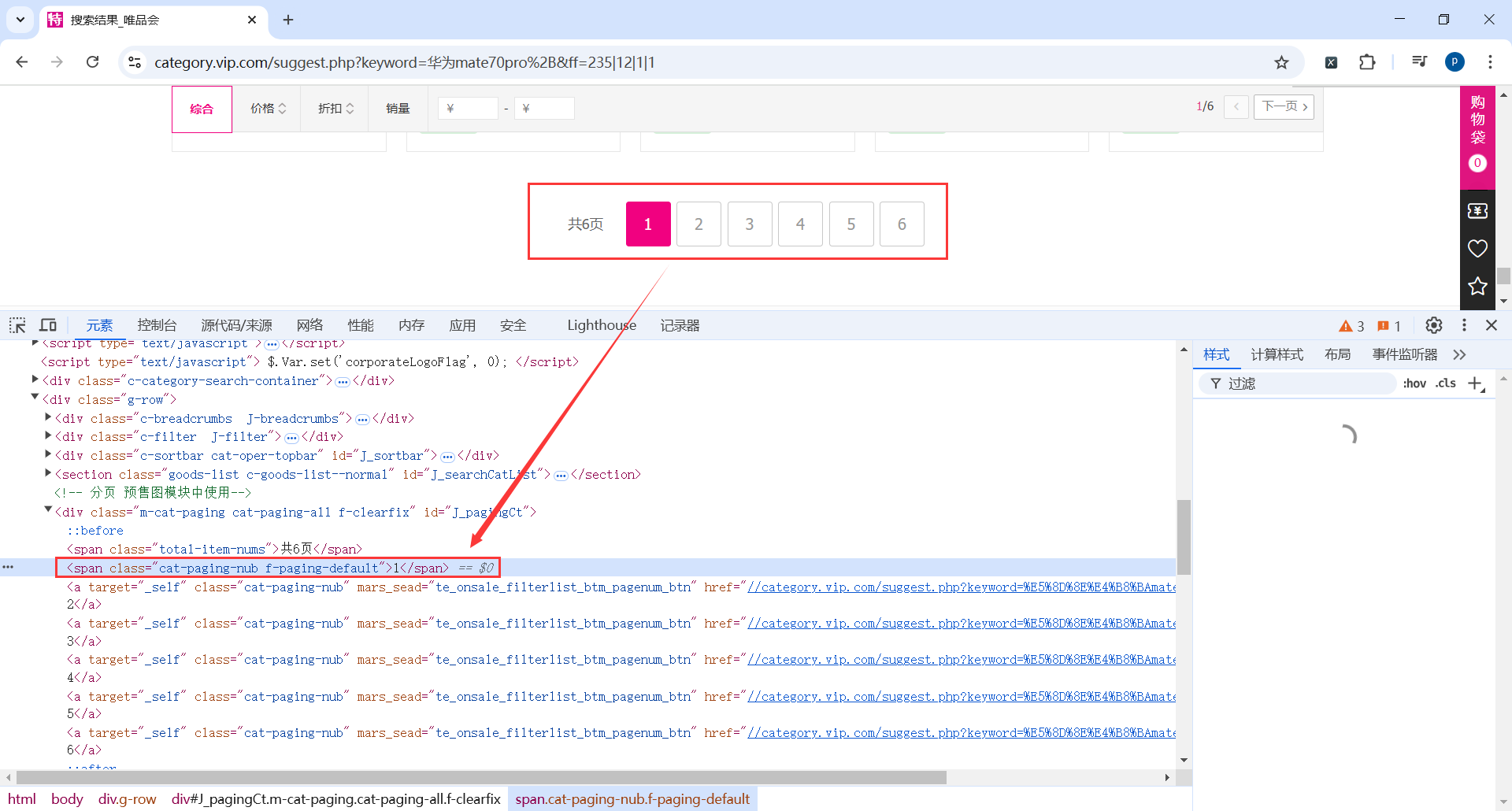This screenshot has width=1512, height=811.
Task: Click the href link for page 2 anchor
Action: point(962,587)
